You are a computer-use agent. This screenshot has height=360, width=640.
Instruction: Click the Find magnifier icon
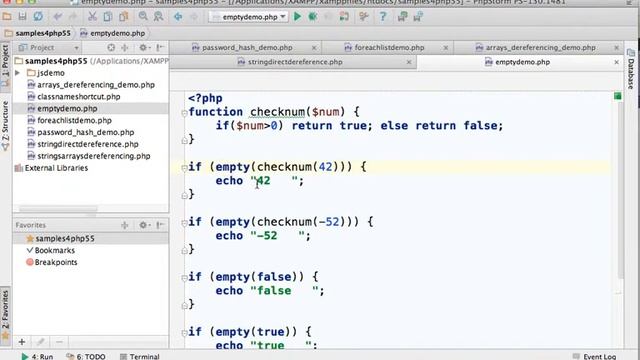pyautogui.click(x=143, y=17)
